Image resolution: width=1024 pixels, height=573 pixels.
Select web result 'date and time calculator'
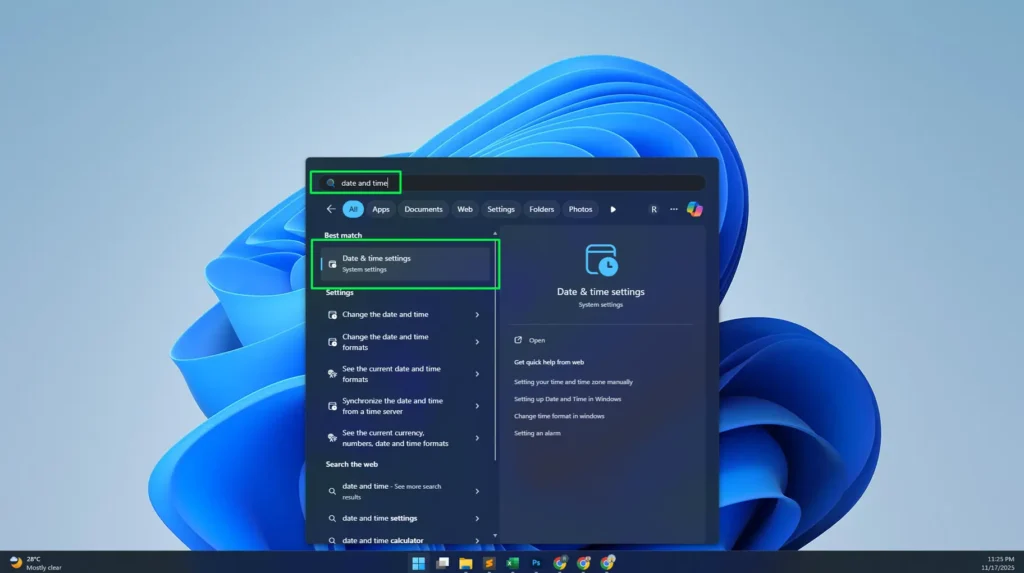tap(406, 540)
